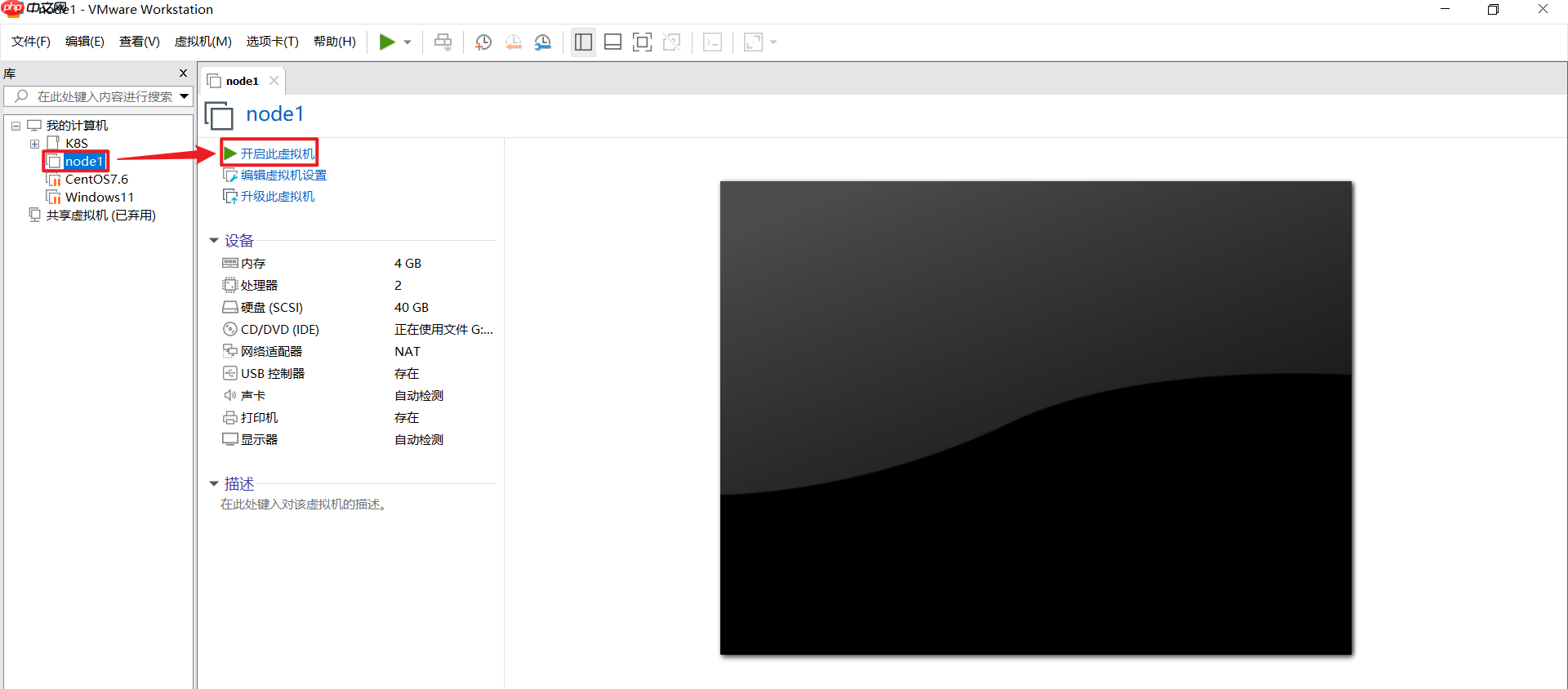Click the CD/DVD (IDE) drive icon

tap(230, 330)
